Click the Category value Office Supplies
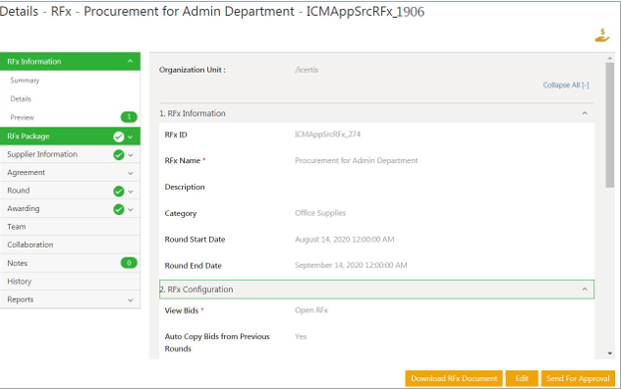The height and width of the screenshot is (389, 621). [320, 213]
